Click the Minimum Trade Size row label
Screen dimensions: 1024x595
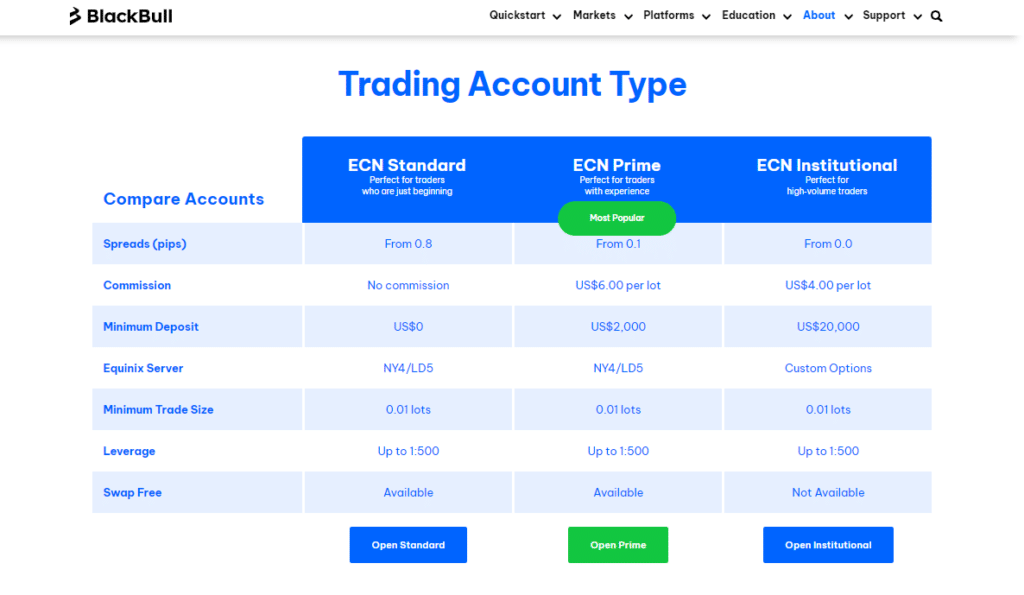158,410
